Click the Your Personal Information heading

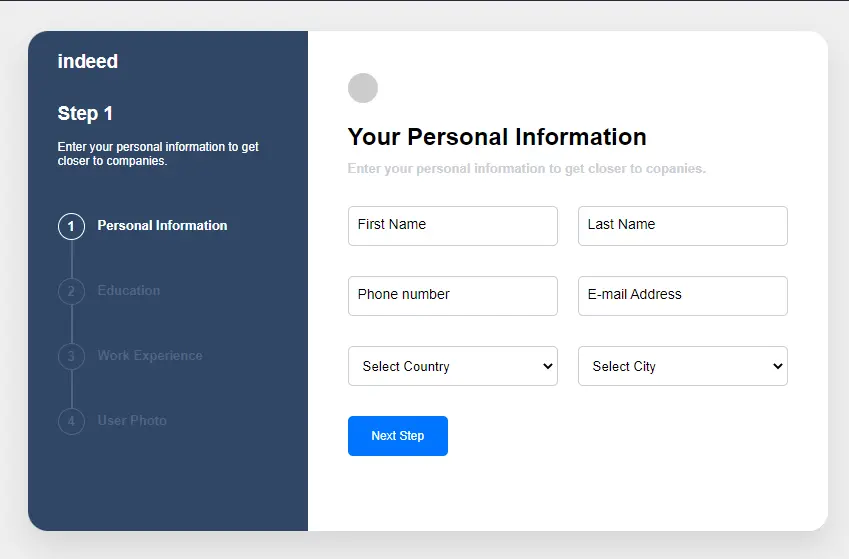[x=497, y=137]
